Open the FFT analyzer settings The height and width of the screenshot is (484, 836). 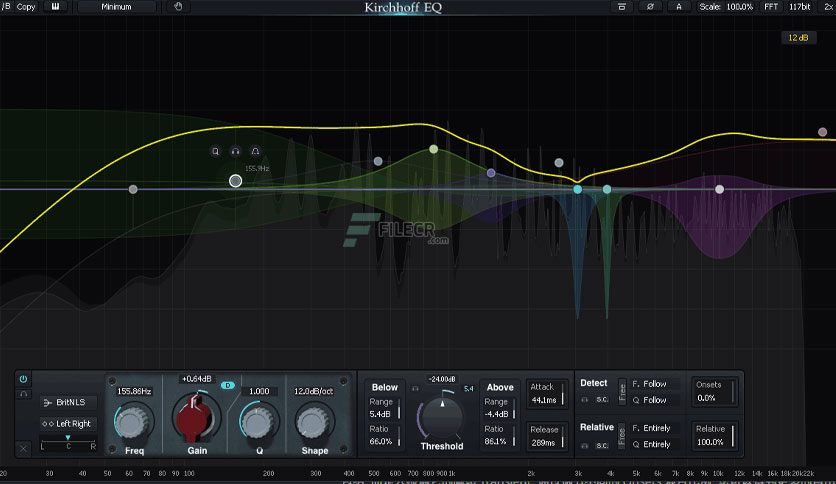[x=771, y=6]
